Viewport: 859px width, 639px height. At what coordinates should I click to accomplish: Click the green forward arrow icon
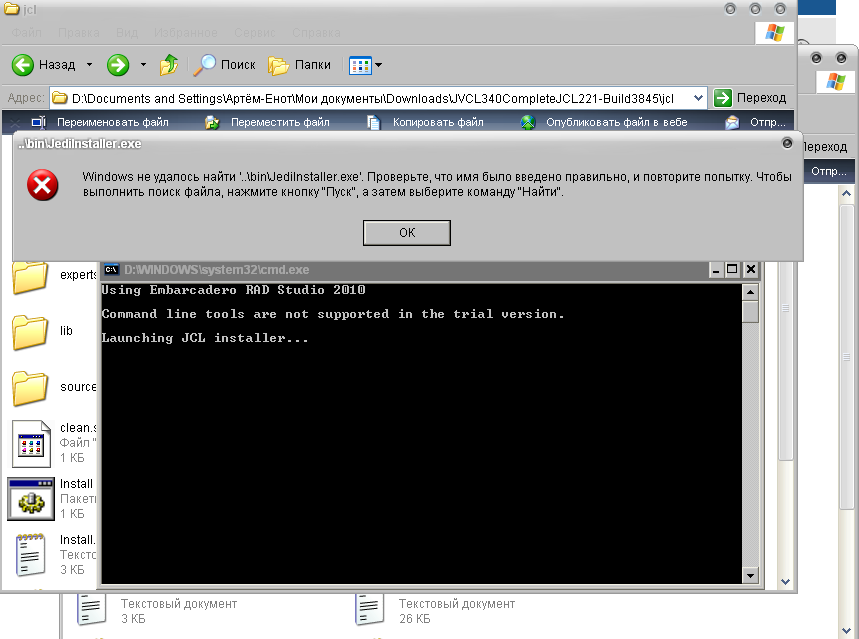tap(118, 65)
